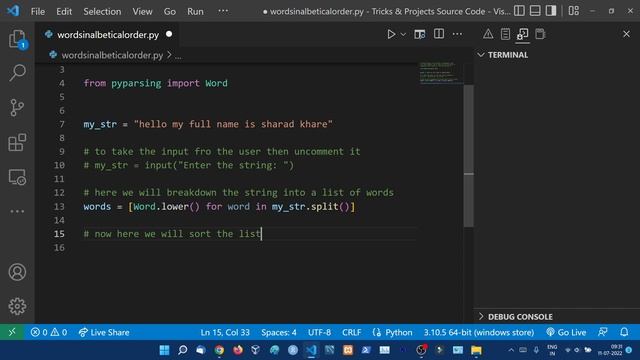Go to line via Ln 15, Col 33
Image resolution: width=640 pixels, height=360 pixels.
(225, 332)
